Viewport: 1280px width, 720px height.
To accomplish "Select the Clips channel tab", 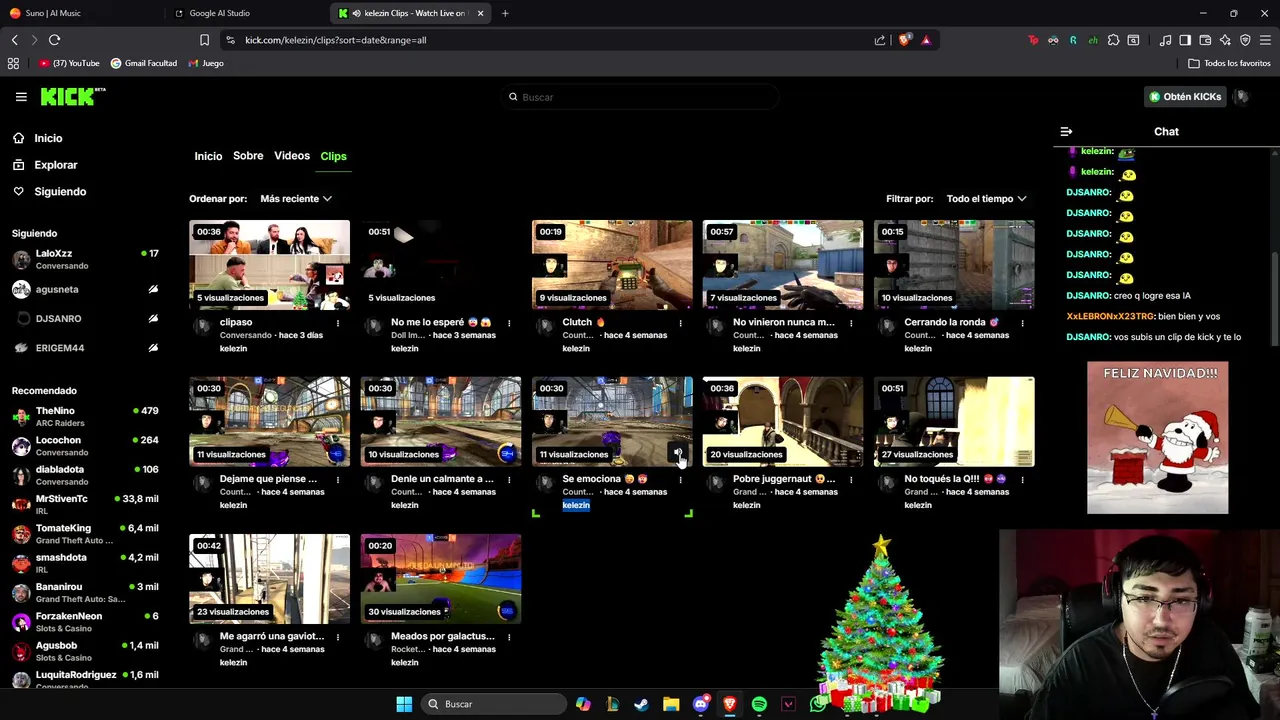I will [x=333, y=156].
